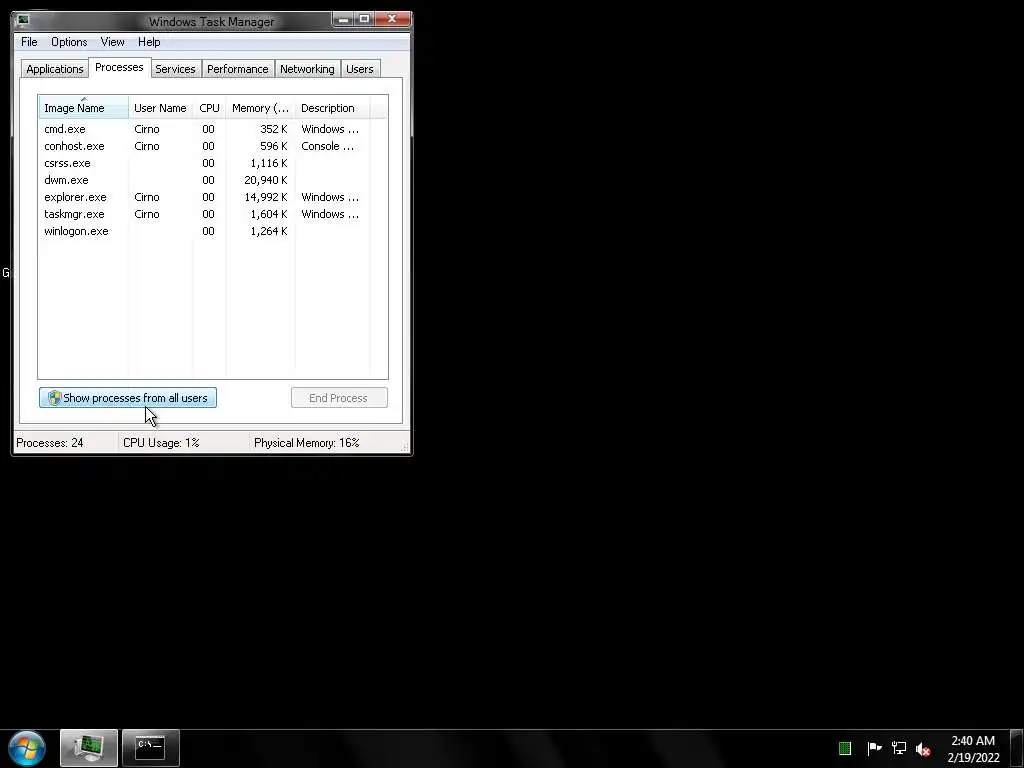Viewport: 1024px width, 768px height.
Task: Click the muted volume tray icon
Action: click(923, 749)
